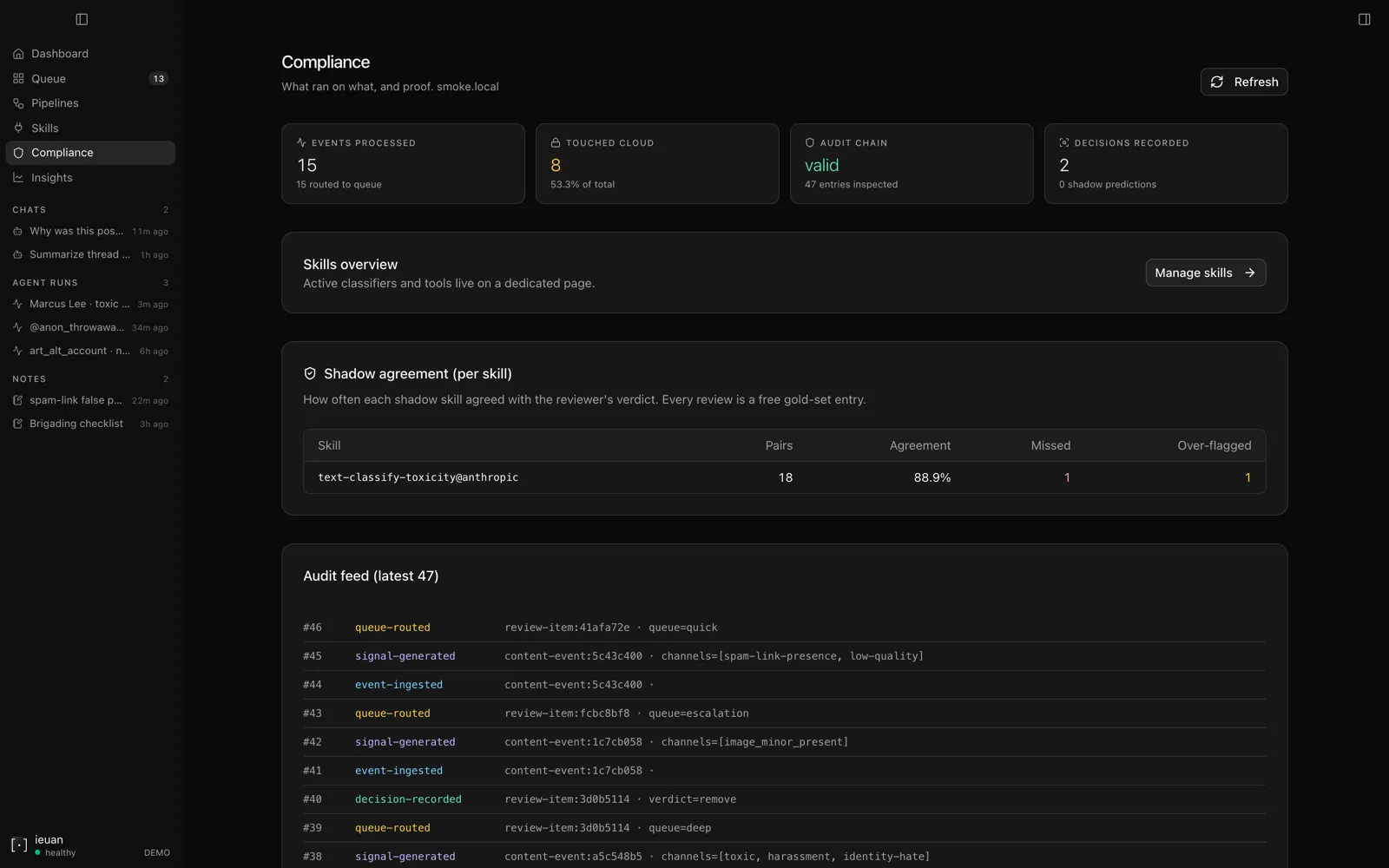Click the 88.9% agreement value
The height and width of the screenshot is (868, 1389).
click(x=932, y=477)
